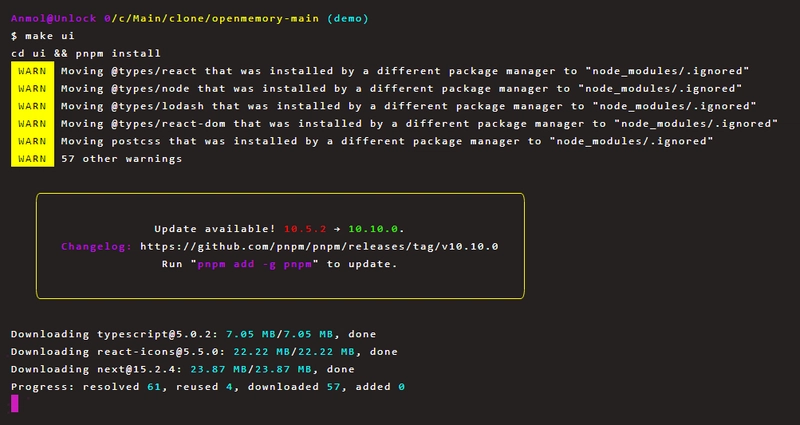
Task: Click the WARN badge for the @types/react-dom line
Action: coord(32,124)
